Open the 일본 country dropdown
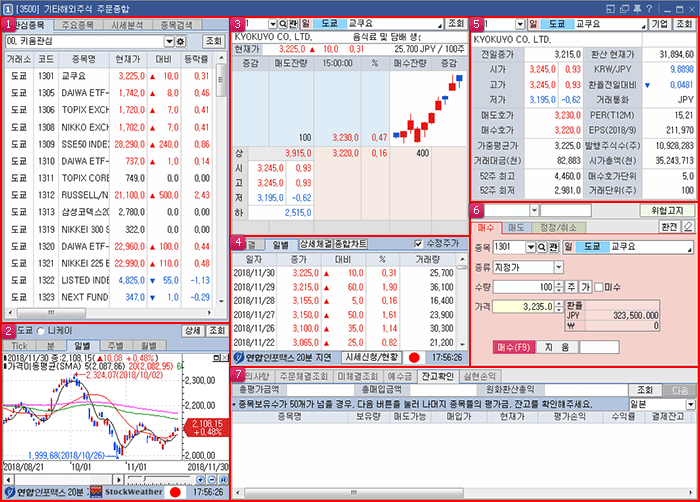 pos(691,405)
